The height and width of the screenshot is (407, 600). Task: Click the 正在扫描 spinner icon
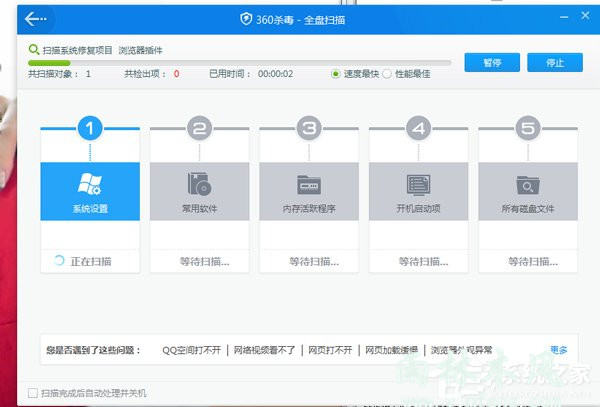pyautogui.click(x=59, y=261)
